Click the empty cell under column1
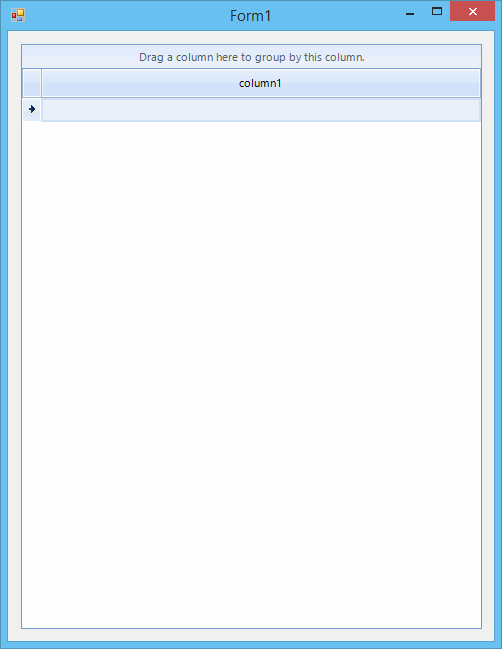 (x=261, y=110)
